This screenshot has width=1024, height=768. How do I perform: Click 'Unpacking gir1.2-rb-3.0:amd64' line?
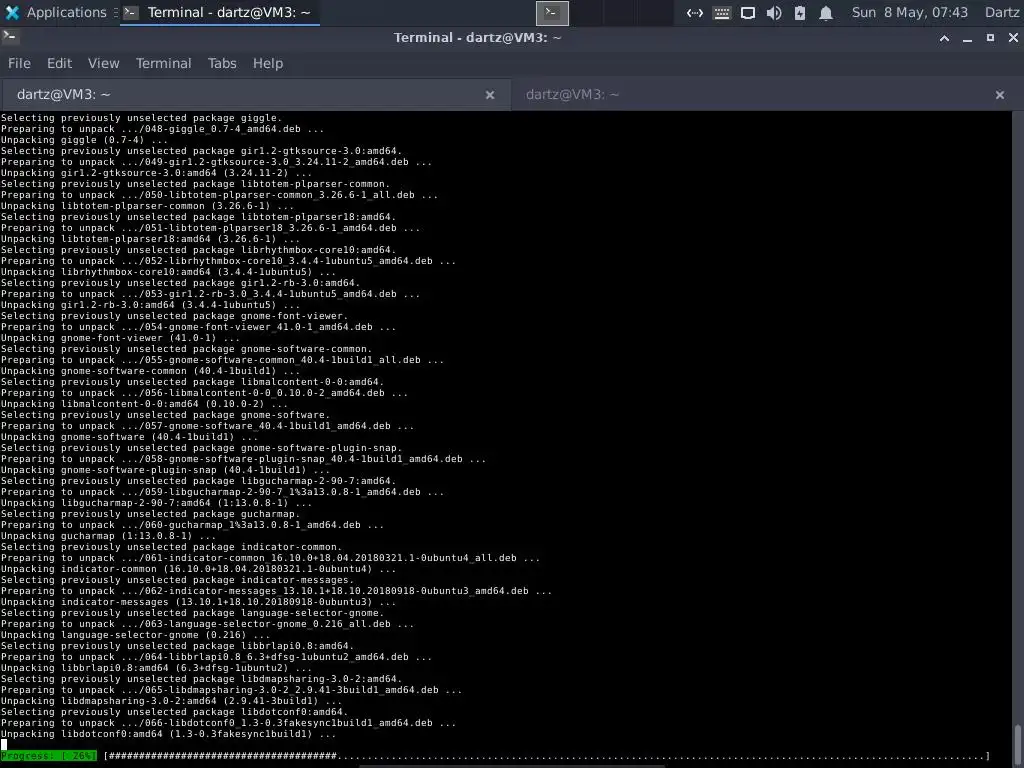coord(150,305)
